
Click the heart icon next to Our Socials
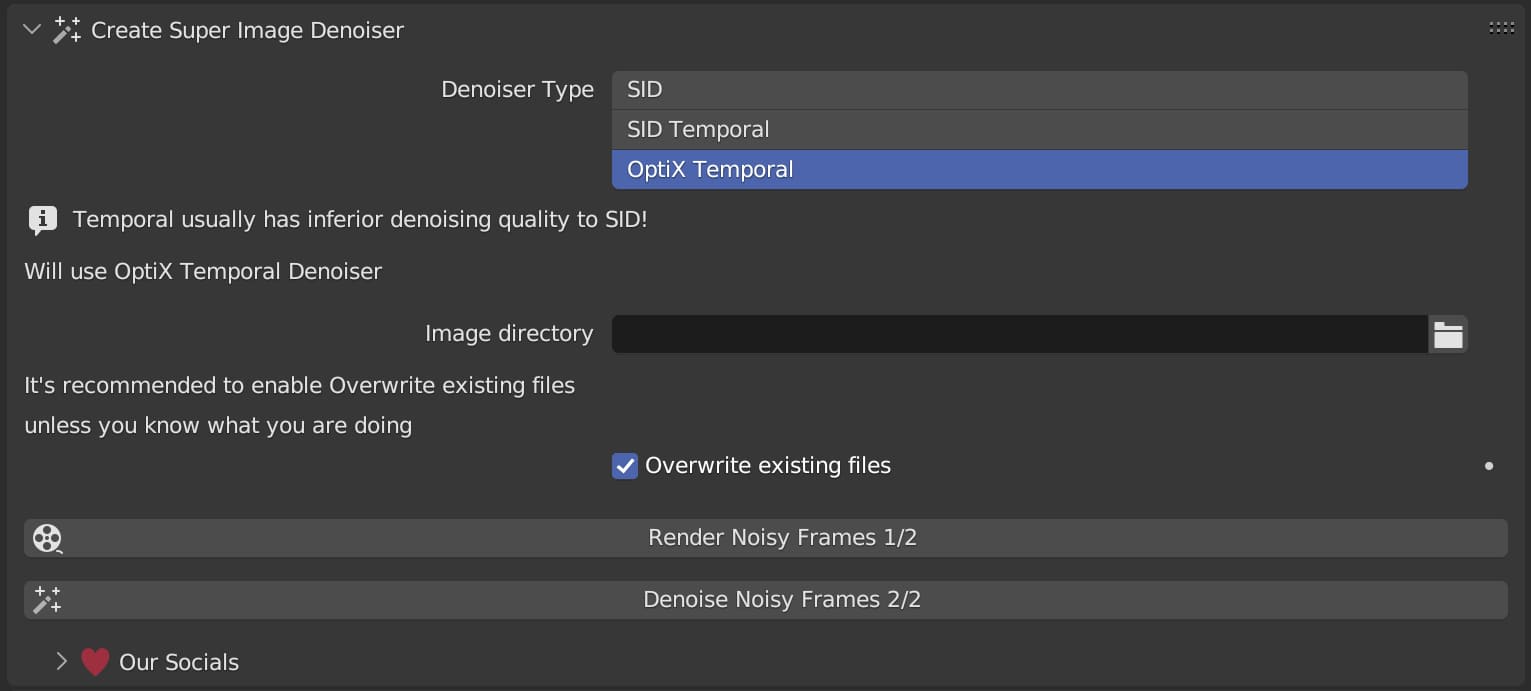(x=94, y=661)
